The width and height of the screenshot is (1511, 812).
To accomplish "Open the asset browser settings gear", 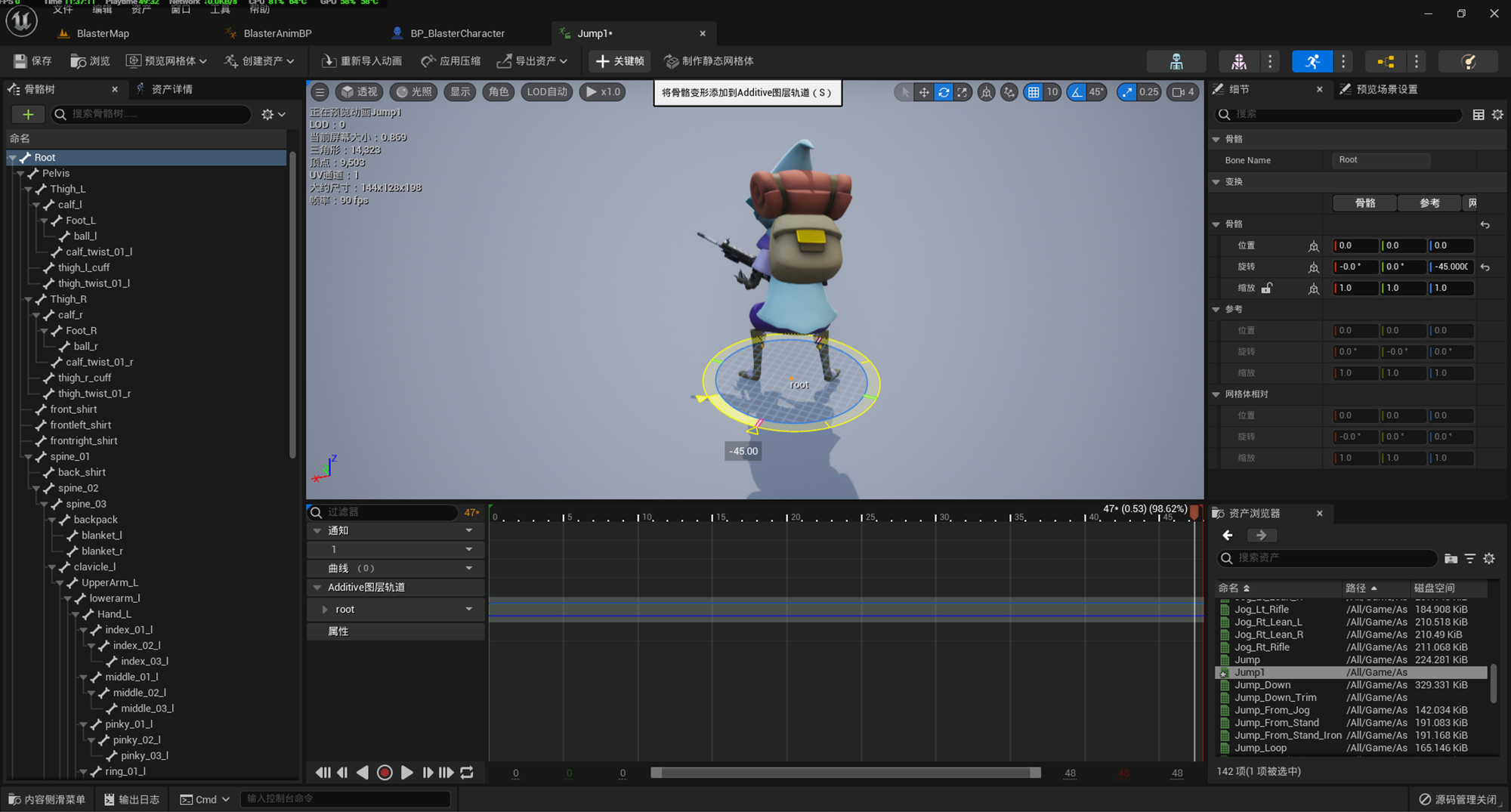I will 1489,558.
